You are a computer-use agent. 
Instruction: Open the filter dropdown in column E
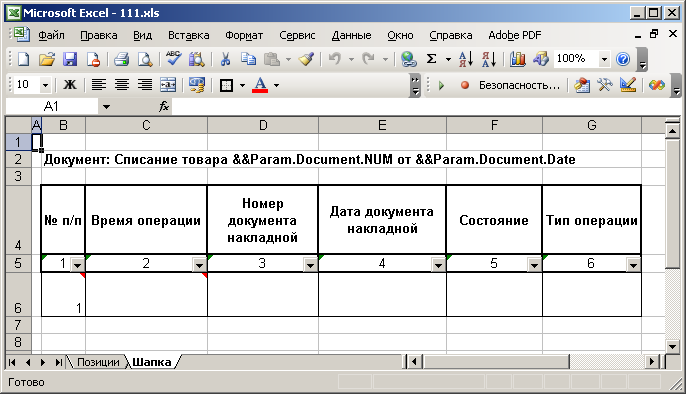click(x=438, y=265)
